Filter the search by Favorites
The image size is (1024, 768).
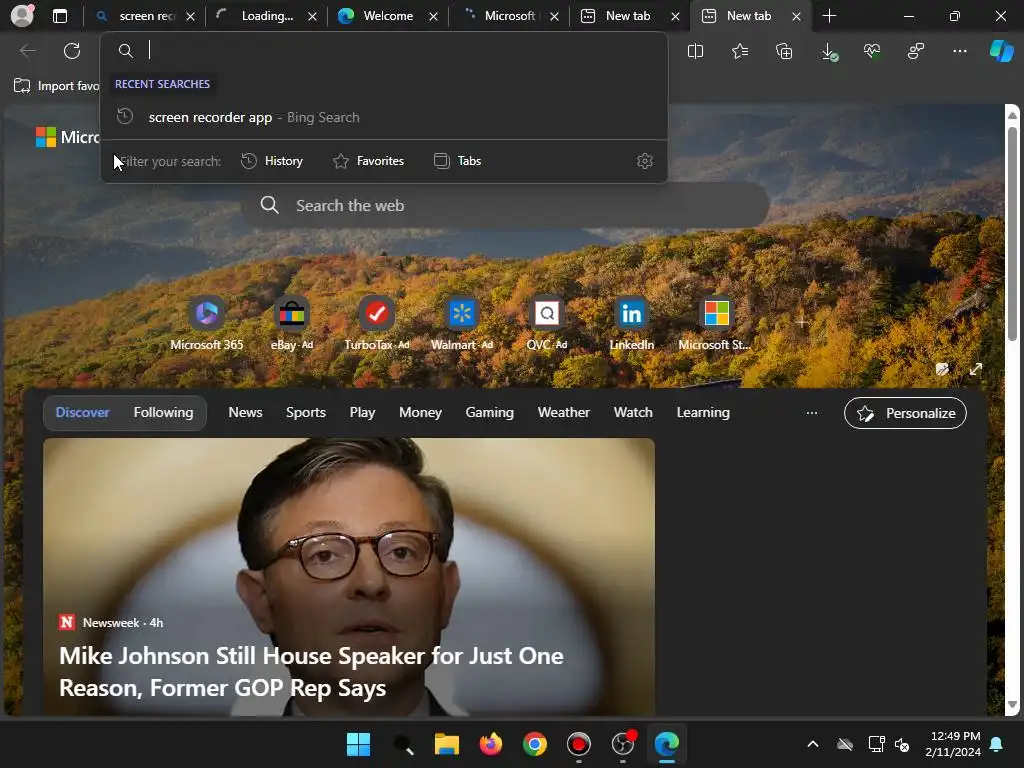pyautogui.click(x=368, y=161)
